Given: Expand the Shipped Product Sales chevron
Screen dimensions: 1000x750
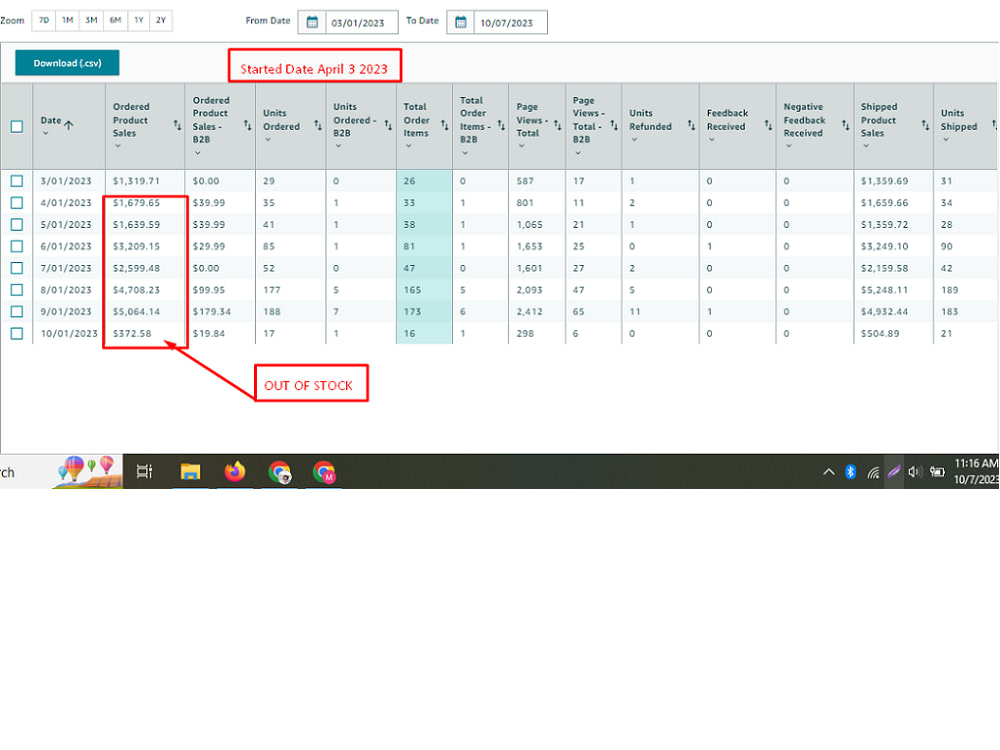Looking at the screenshot, I should point(865,146).
